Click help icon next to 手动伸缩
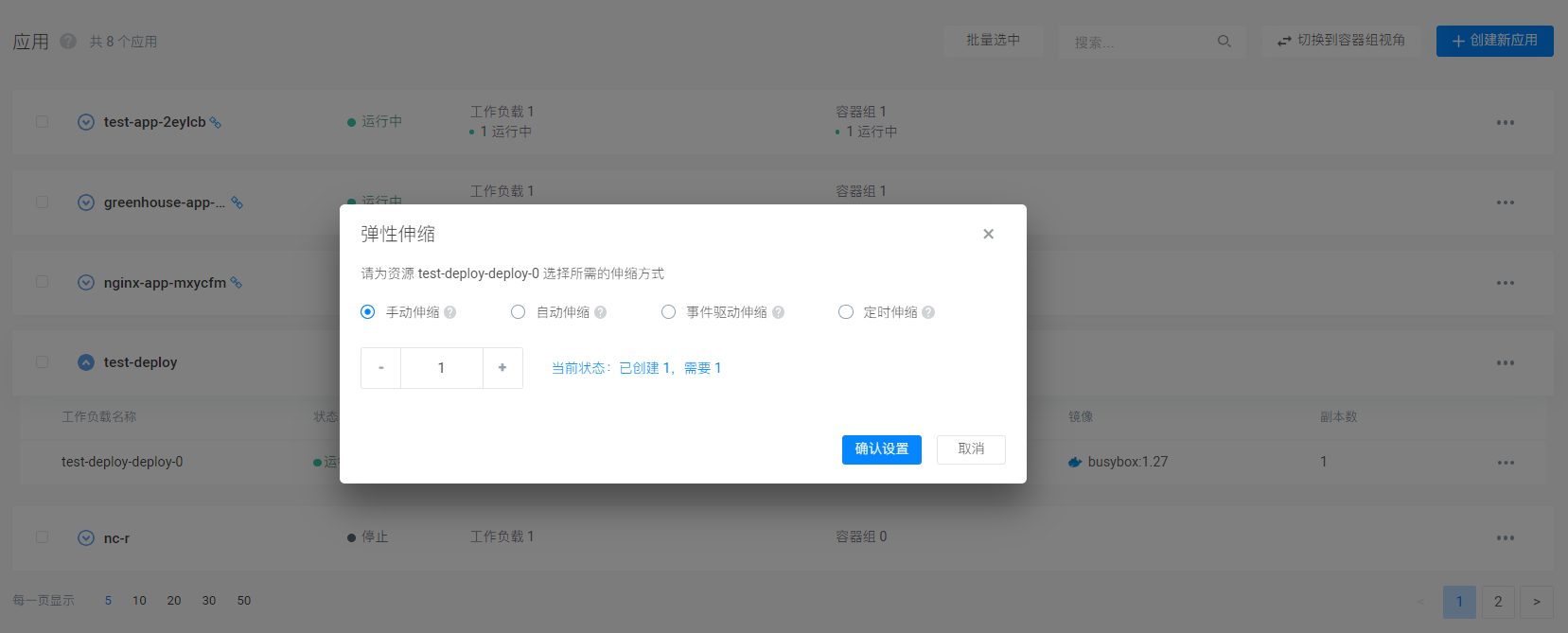Screen dimensions: 1568x633 [x=450, y=312]
